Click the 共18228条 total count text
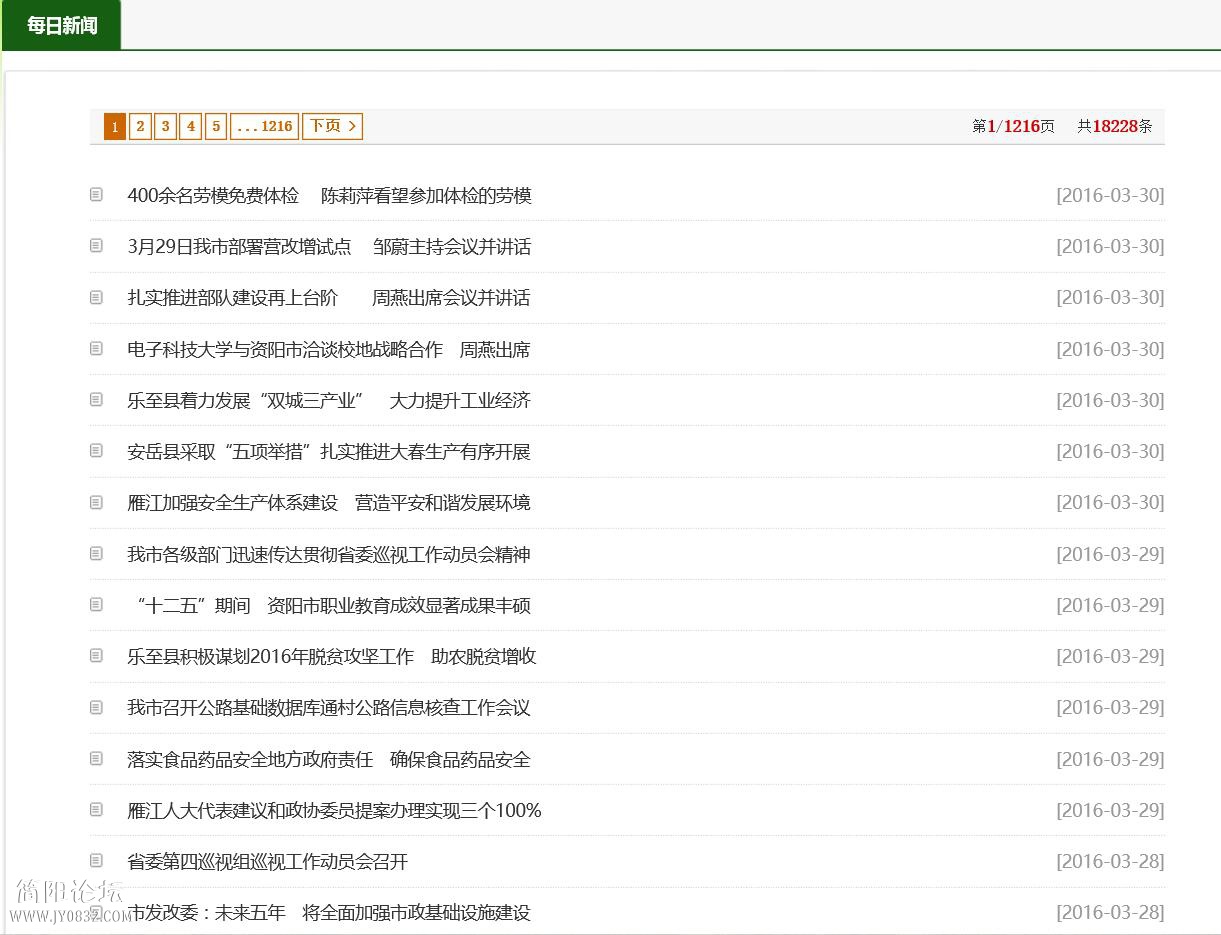 point(1115,127)
